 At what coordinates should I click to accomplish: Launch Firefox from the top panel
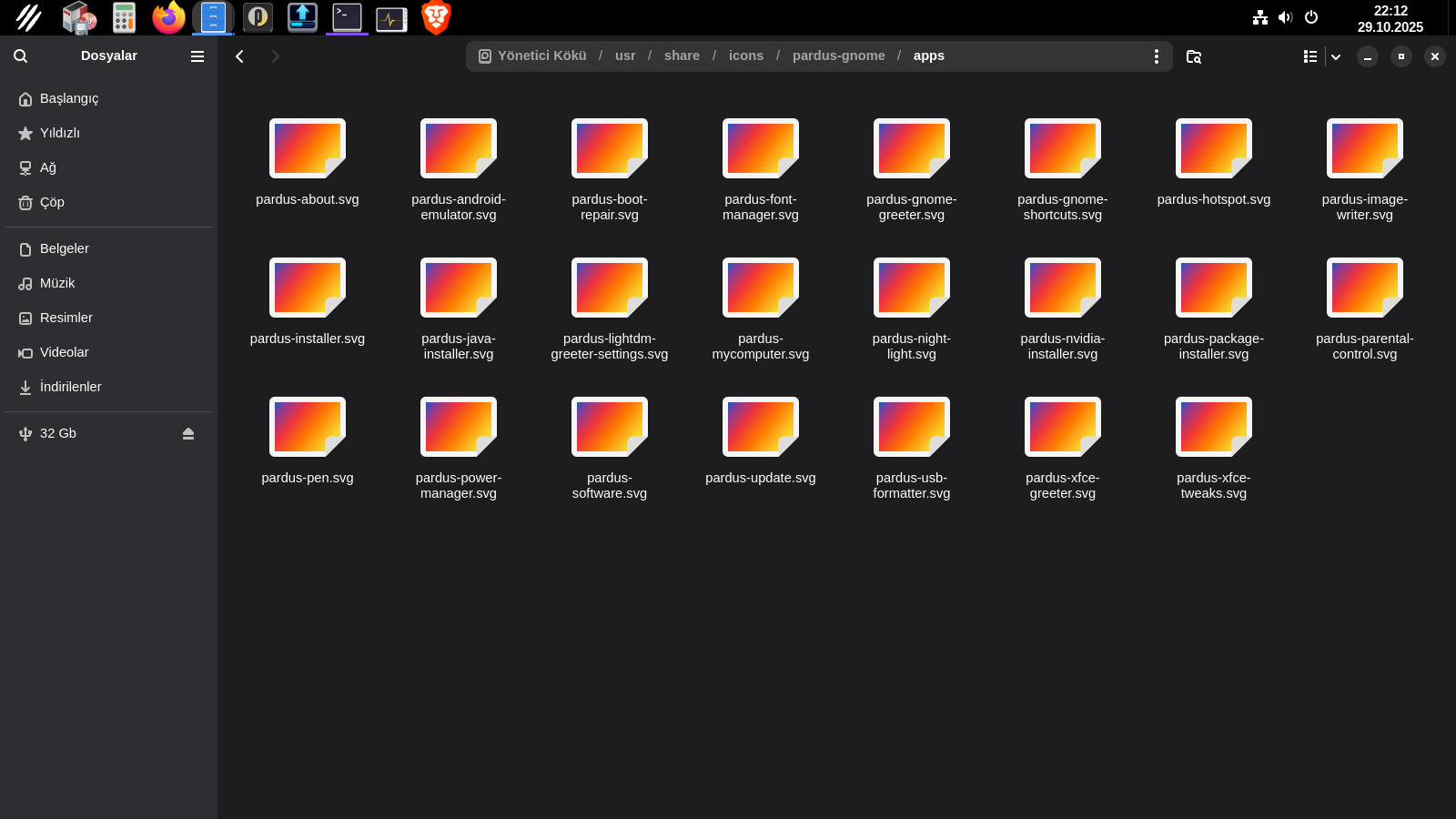(168, 18)
